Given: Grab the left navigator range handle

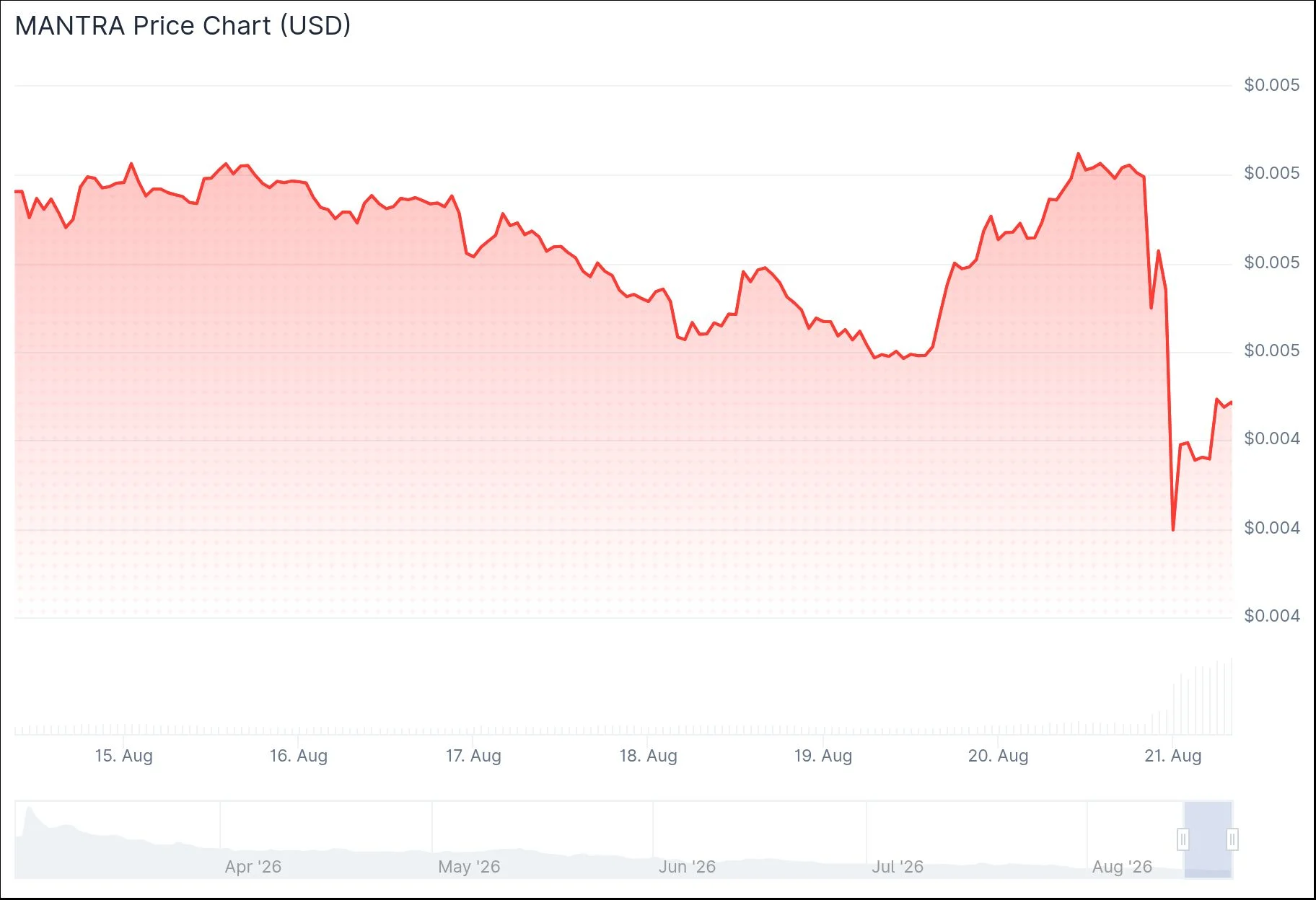Looking at the screenshot, I should coord(1183,839).
